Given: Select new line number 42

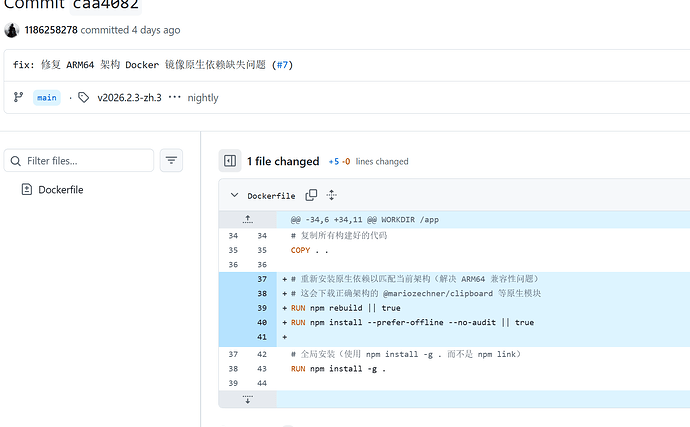Looking at the screenshot, I should point(262,354).
